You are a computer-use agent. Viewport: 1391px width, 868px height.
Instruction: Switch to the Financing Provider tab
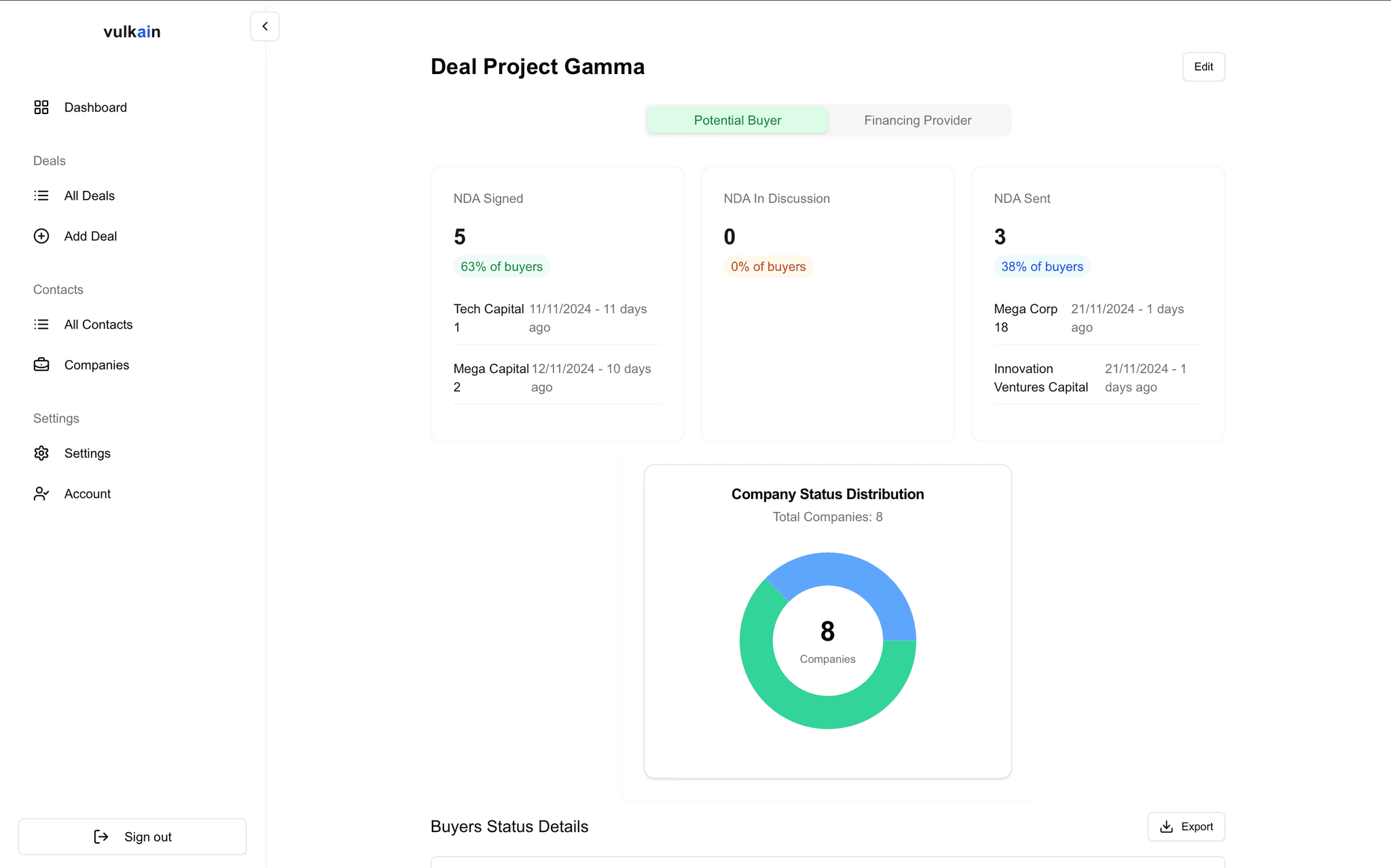click(917, 120)
